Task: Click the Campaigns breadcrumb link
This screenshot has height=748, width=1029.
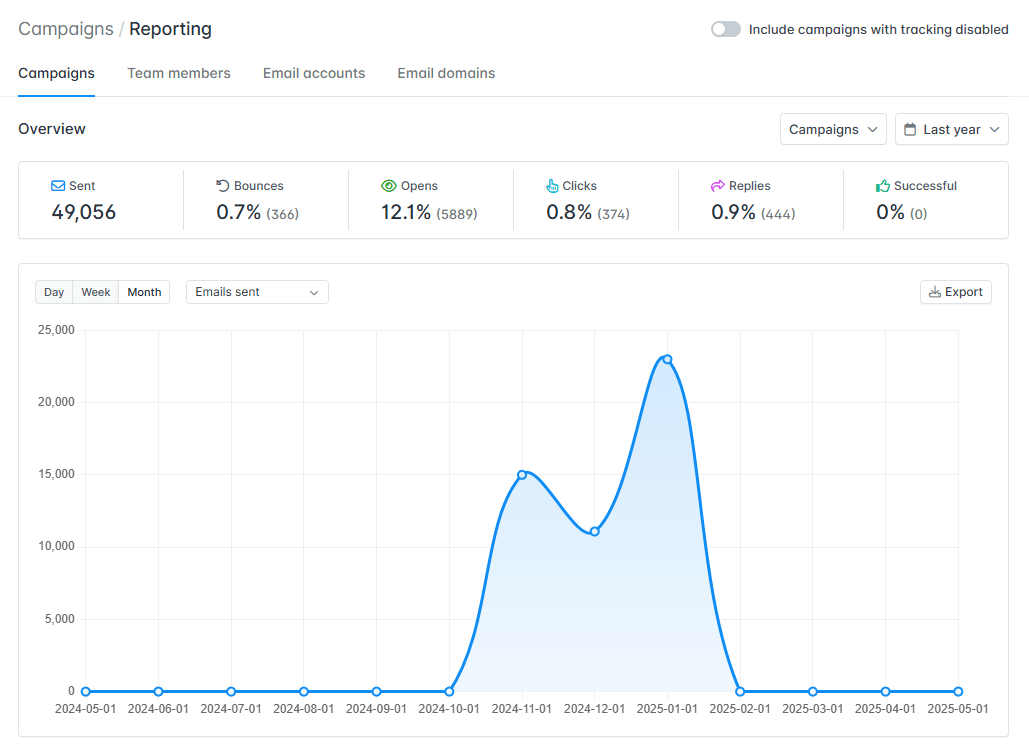Action: [x=66, y=29]
